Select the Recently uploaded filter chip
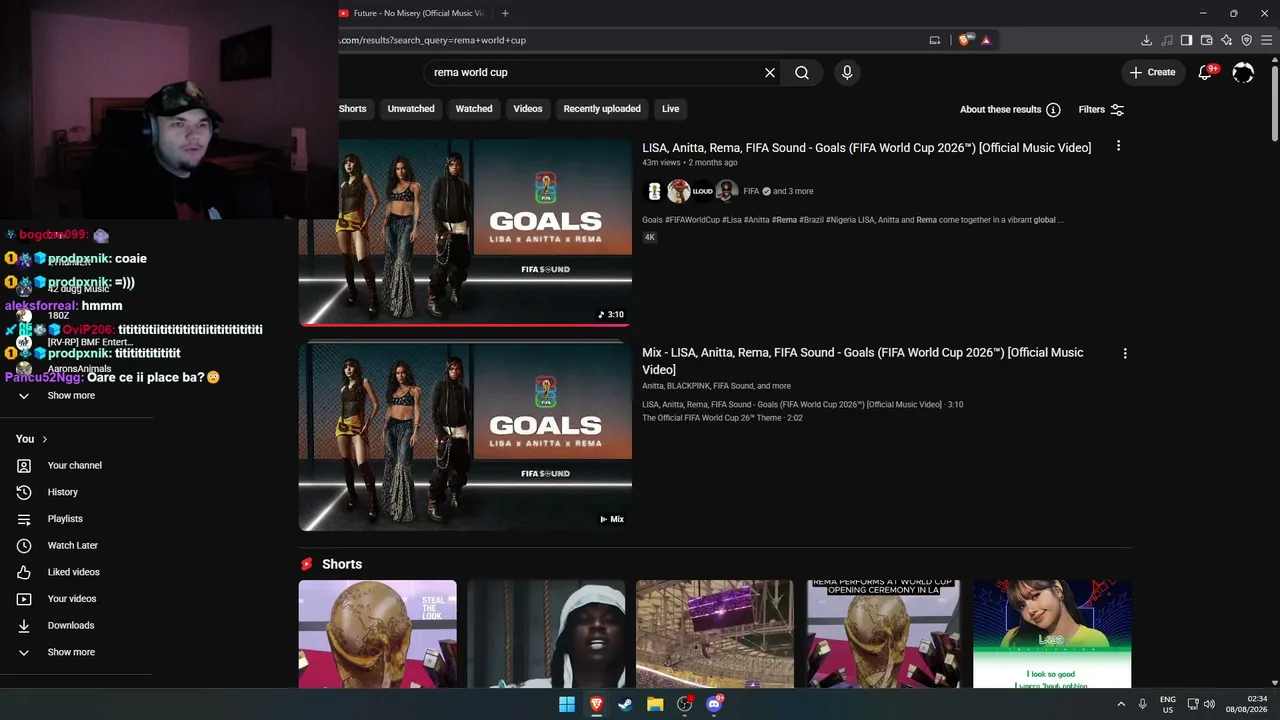This screenshot has width=1280, height=720. [x=602, y=109]
